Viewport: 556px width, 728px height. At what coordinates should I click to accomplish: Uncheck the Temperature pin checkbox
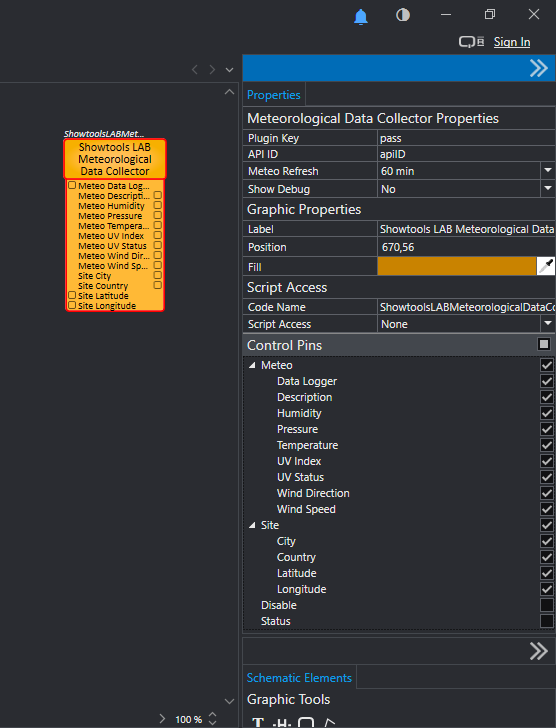pos(547,445)
